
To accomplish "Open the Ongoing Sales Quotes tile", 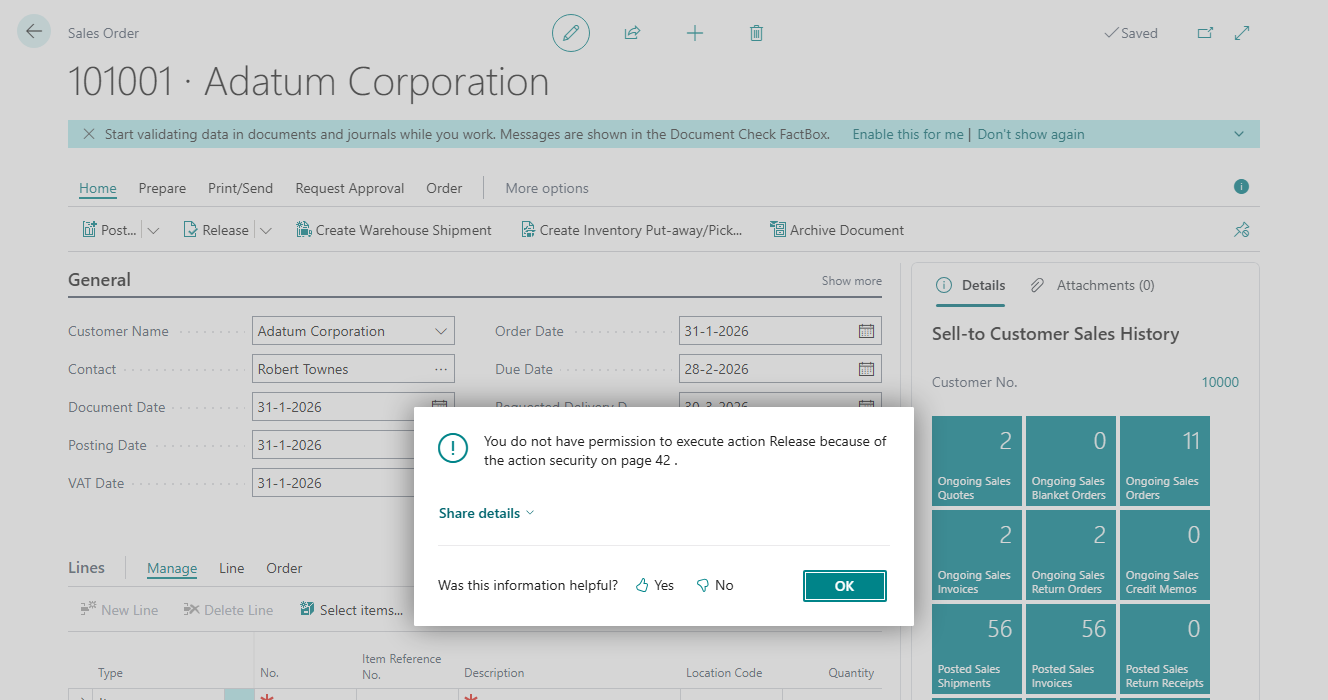I will pyautogui.click(x=977, y=461).
